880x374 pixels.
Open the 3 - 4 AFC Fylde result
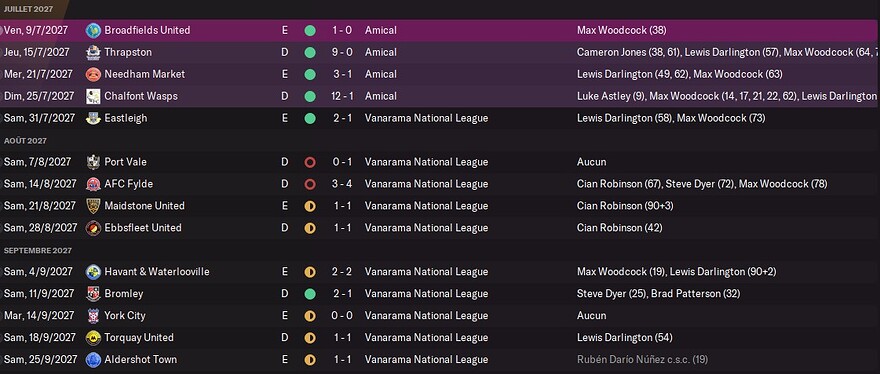(342, 184)
